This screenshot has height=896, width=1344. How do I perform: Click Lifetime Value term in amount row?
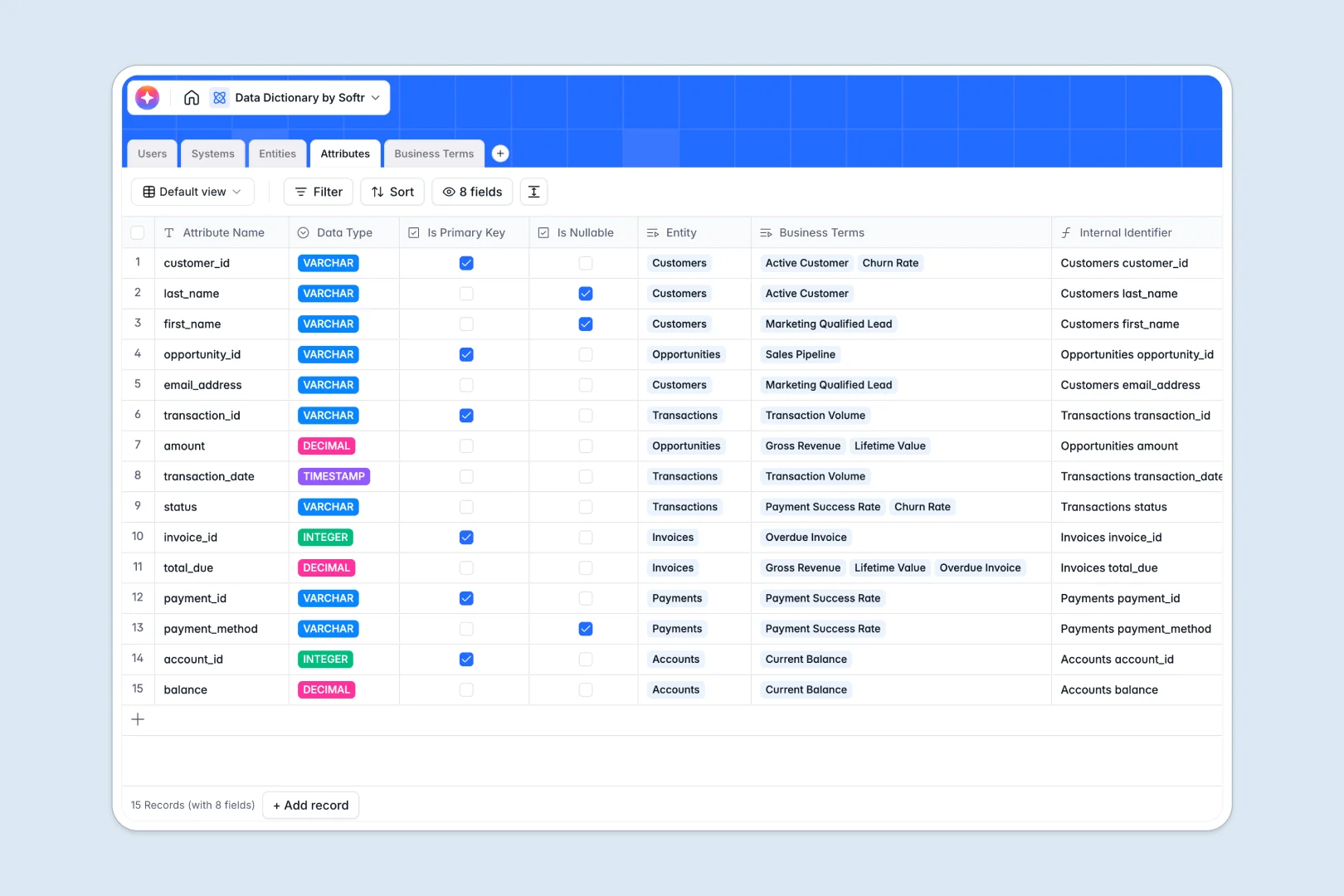(x=890, y=446)
